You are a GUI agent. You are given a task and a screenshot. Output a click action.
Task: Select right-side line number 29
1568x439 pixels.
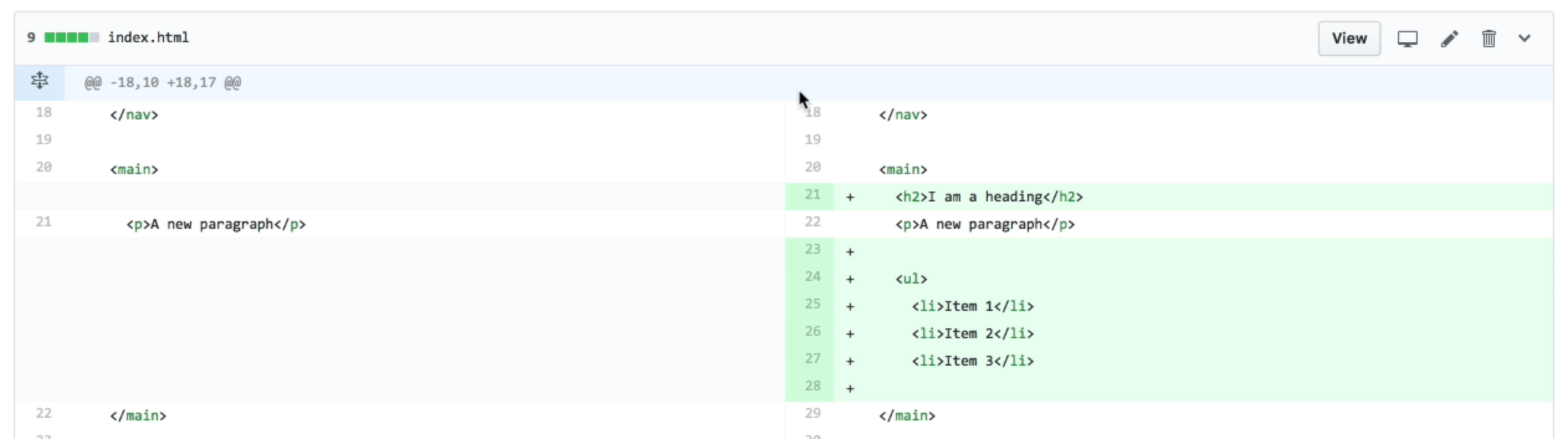[812, 414]
